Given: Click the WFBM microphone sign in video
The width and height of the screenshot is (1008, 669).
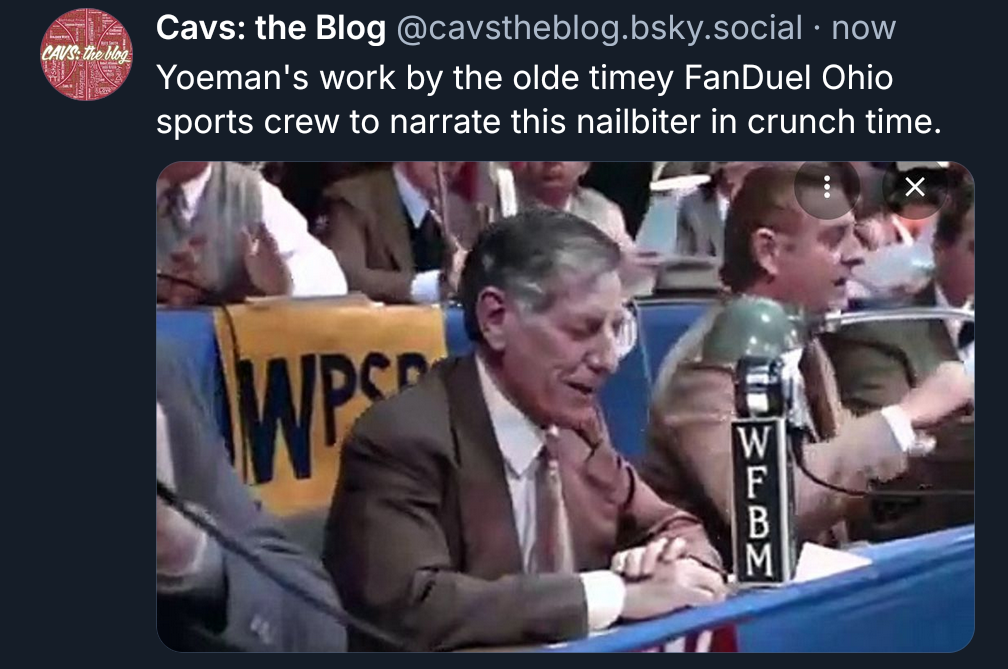Looking at the screenshot, I should 761,501.
